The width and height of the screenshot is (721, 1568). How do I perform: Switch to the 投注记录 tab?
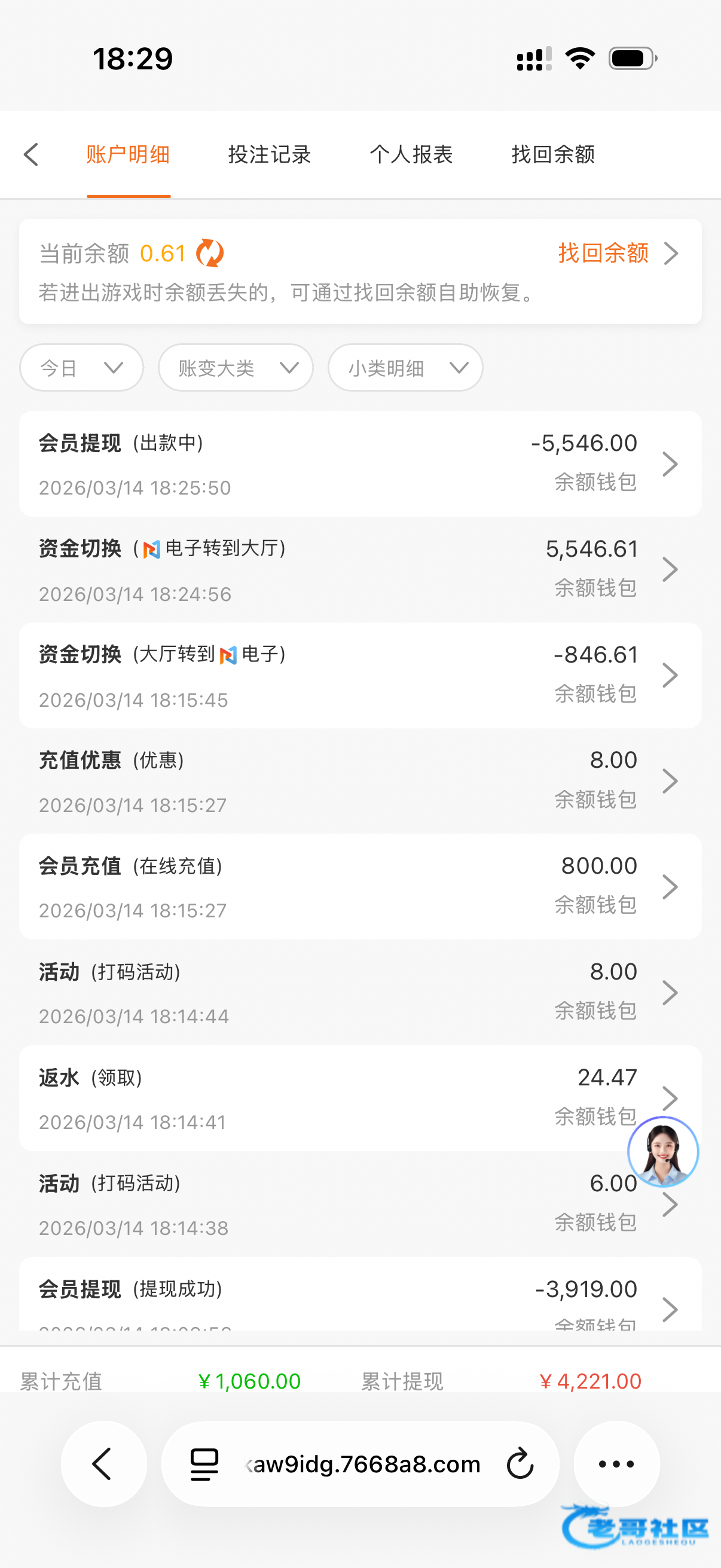pyautogui.click(x=270, y=155)
